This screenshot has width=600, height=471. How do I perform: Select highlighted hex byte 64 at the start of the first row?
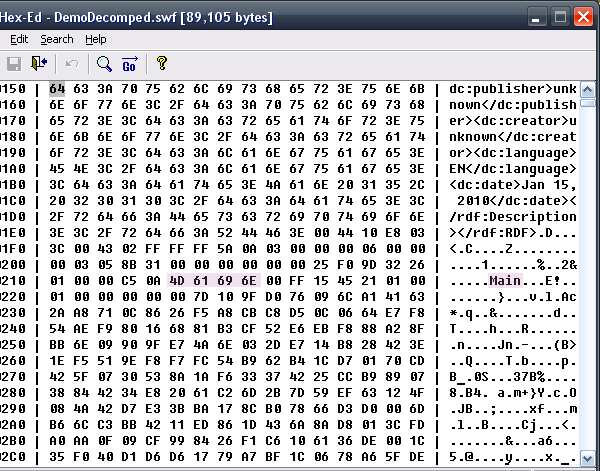[x=56, y=88]
